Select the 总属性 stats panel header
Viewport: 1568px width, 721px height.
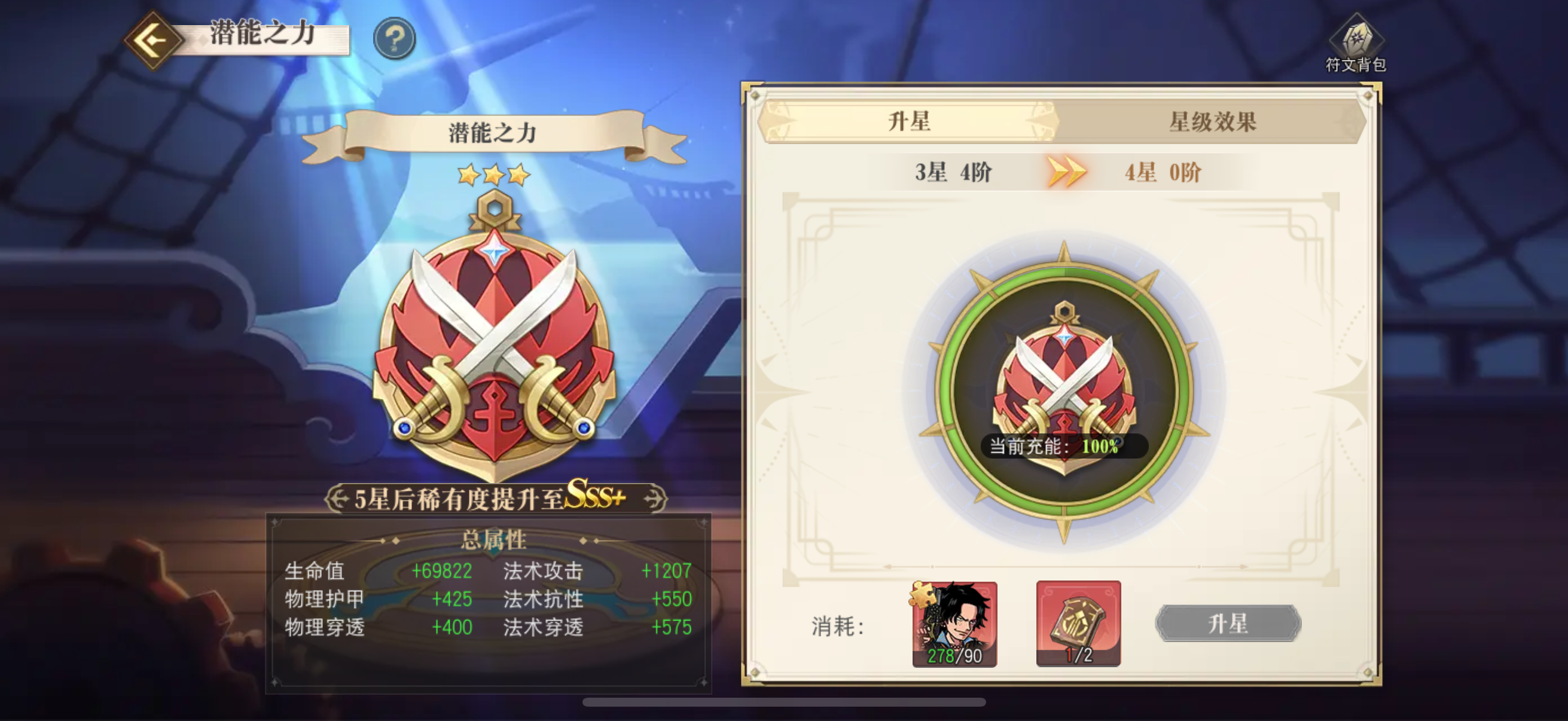tap(493, 539)
